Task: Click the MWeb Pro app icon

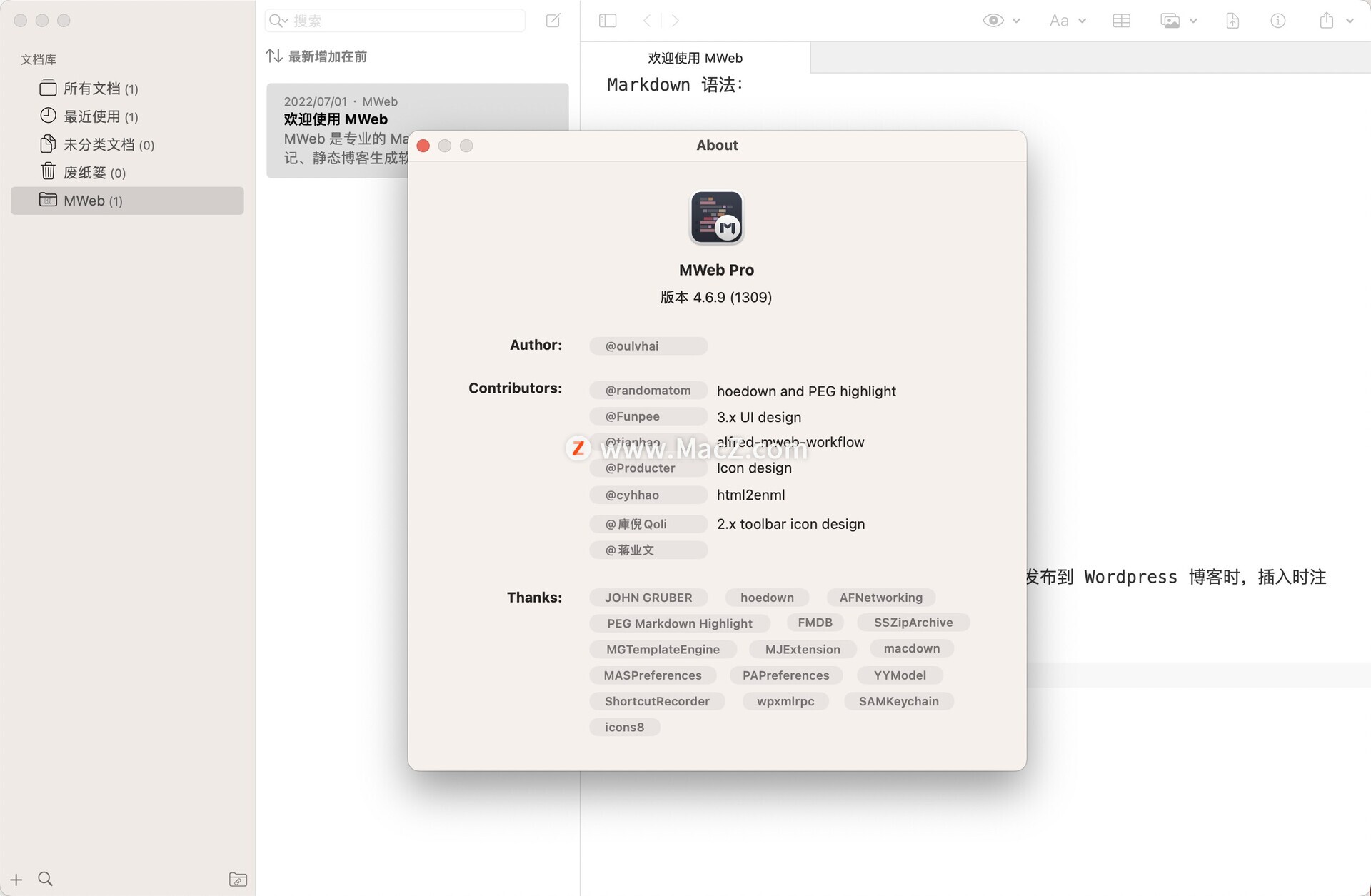Action: (x=717, y=218)
